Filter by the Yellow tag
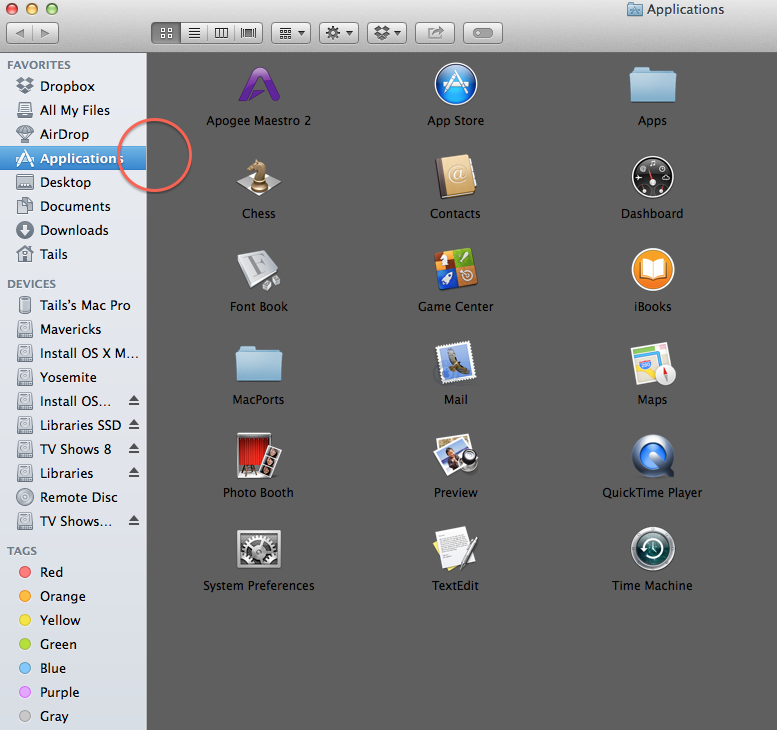 73,620
